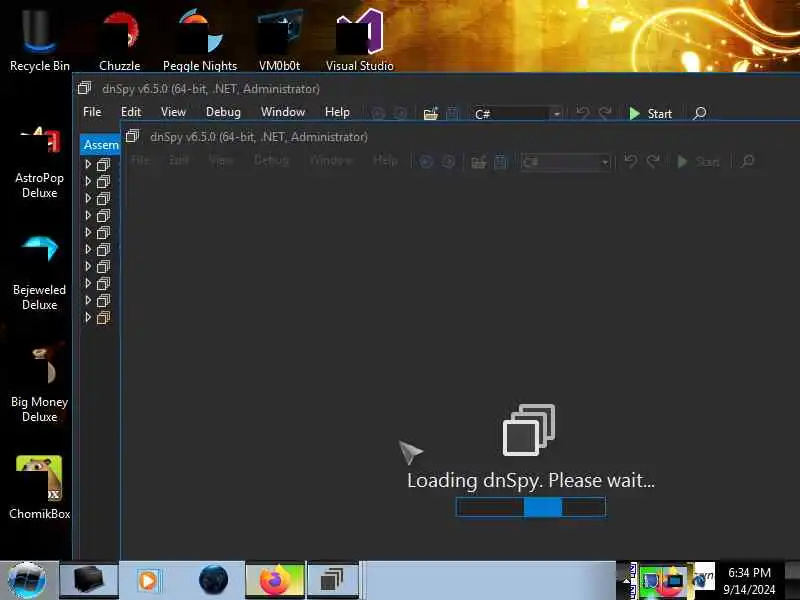Click the dimmed search icon in loading window
This screenshot has width=800, height=600.
pyautogui.click(x=747, y=162)
